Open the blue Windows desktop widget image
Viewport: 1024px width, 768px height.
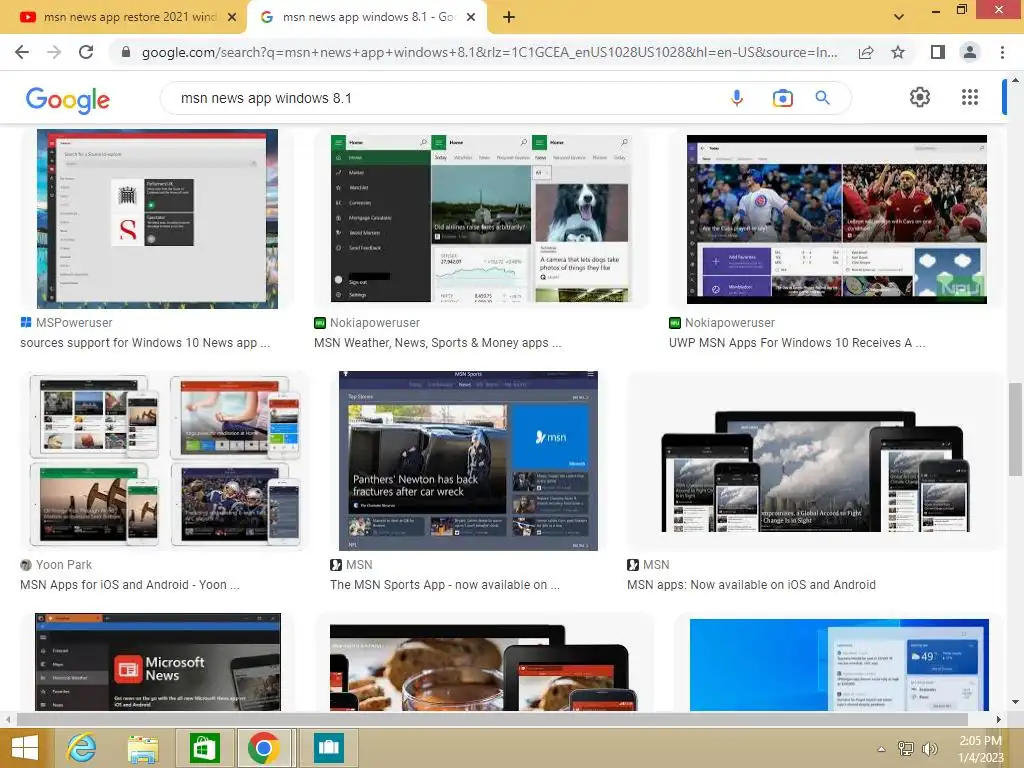click(839, 665)
